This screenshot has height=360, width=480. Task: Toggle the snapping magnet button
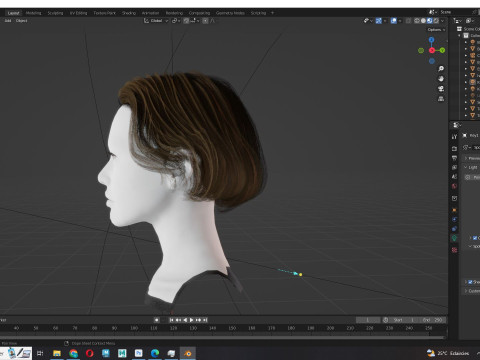(x=186, y=21)
